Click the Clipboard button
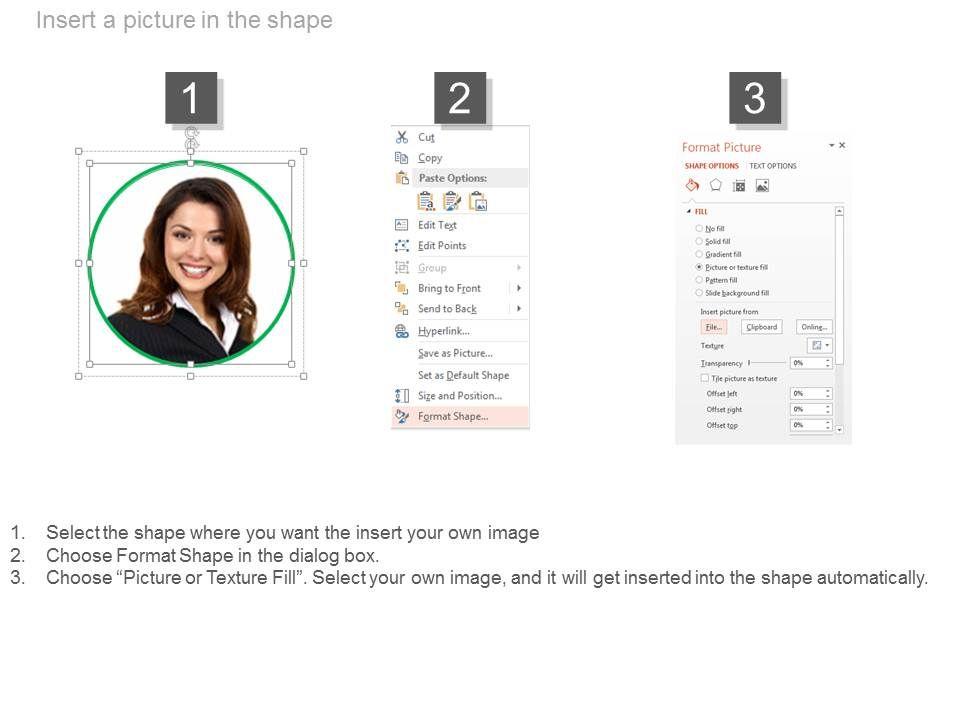 point(762,327)
